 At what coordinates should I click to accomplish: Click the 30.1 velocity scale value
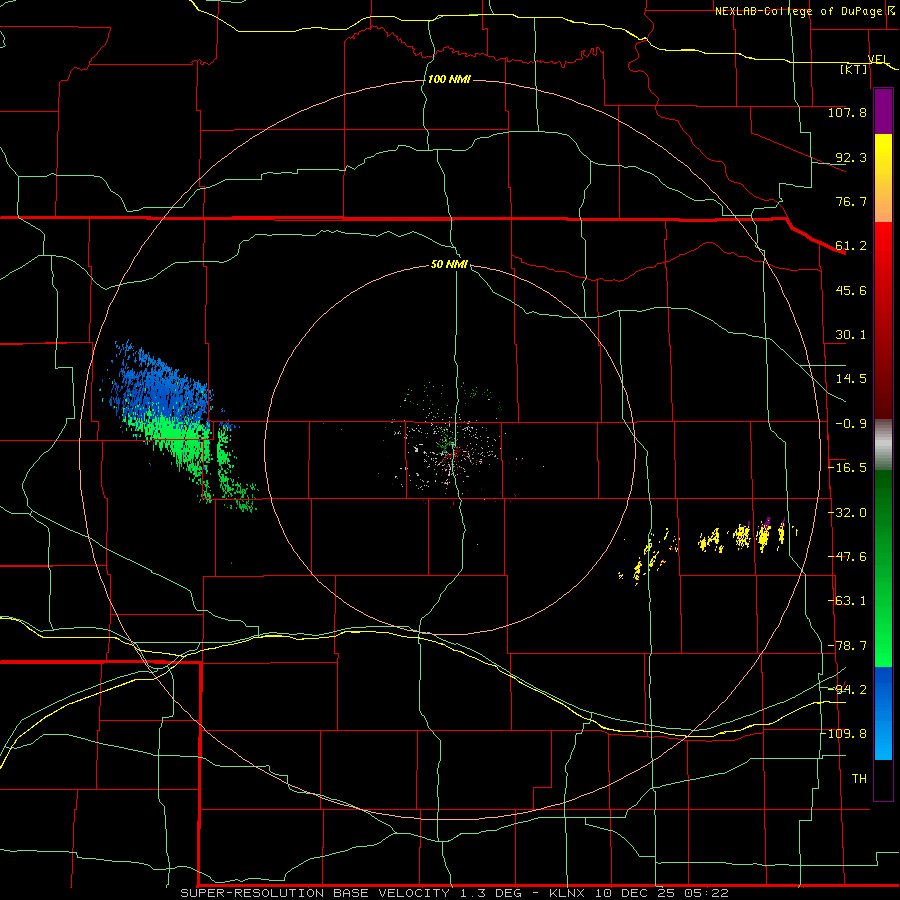click(851, 335)
